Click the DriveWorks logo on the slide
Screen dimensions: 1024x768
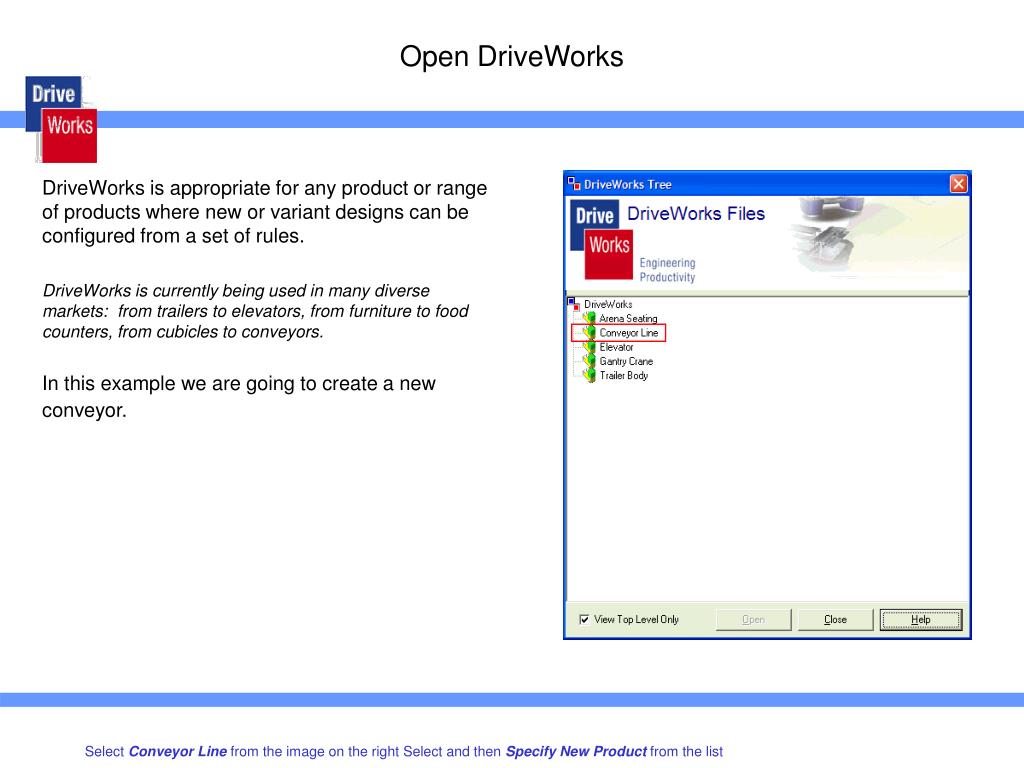(61, 120)
